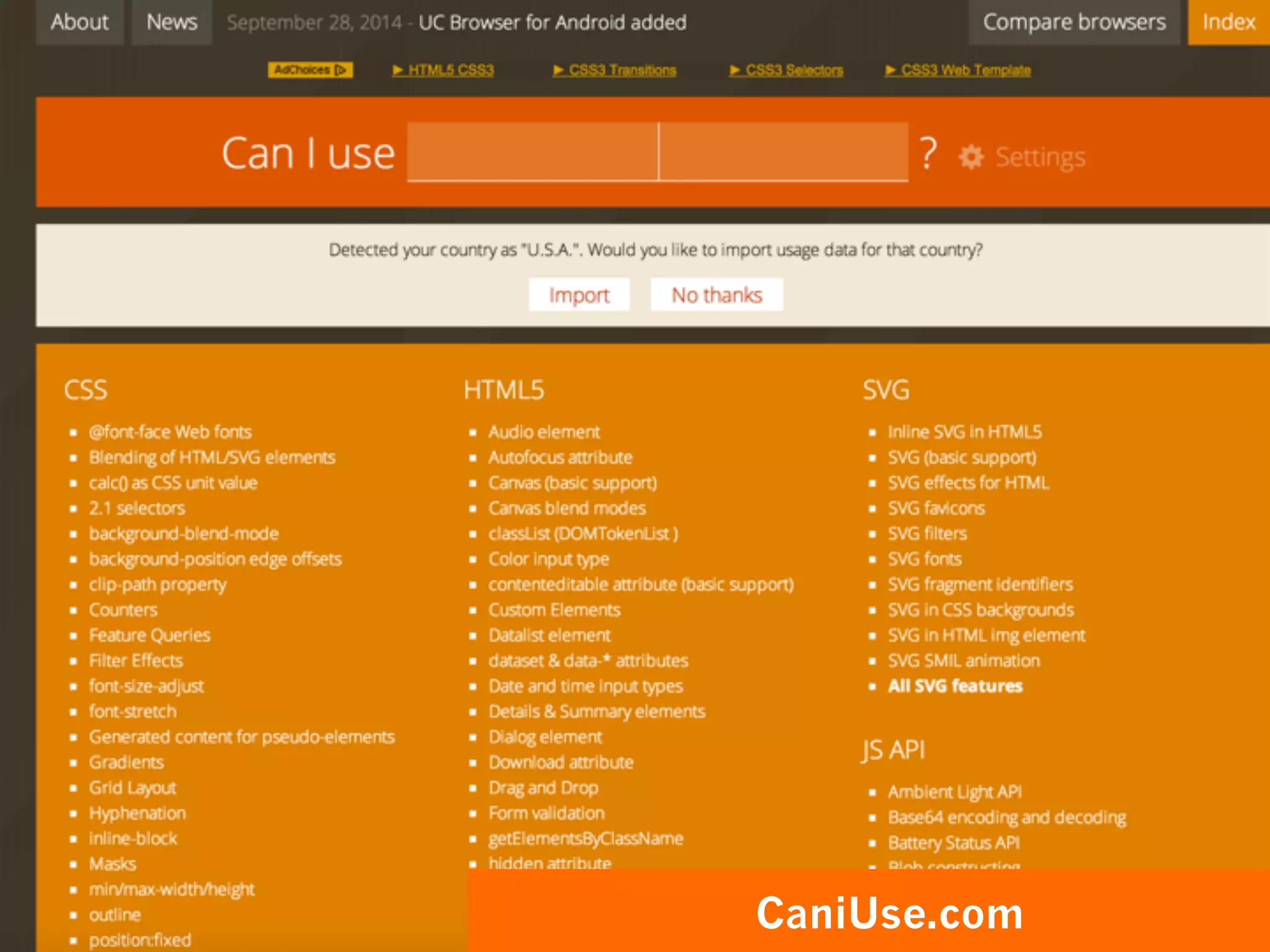Click the CSS3 Web Template ad link
Viewport: 1270px width, 952px height.
958,70
